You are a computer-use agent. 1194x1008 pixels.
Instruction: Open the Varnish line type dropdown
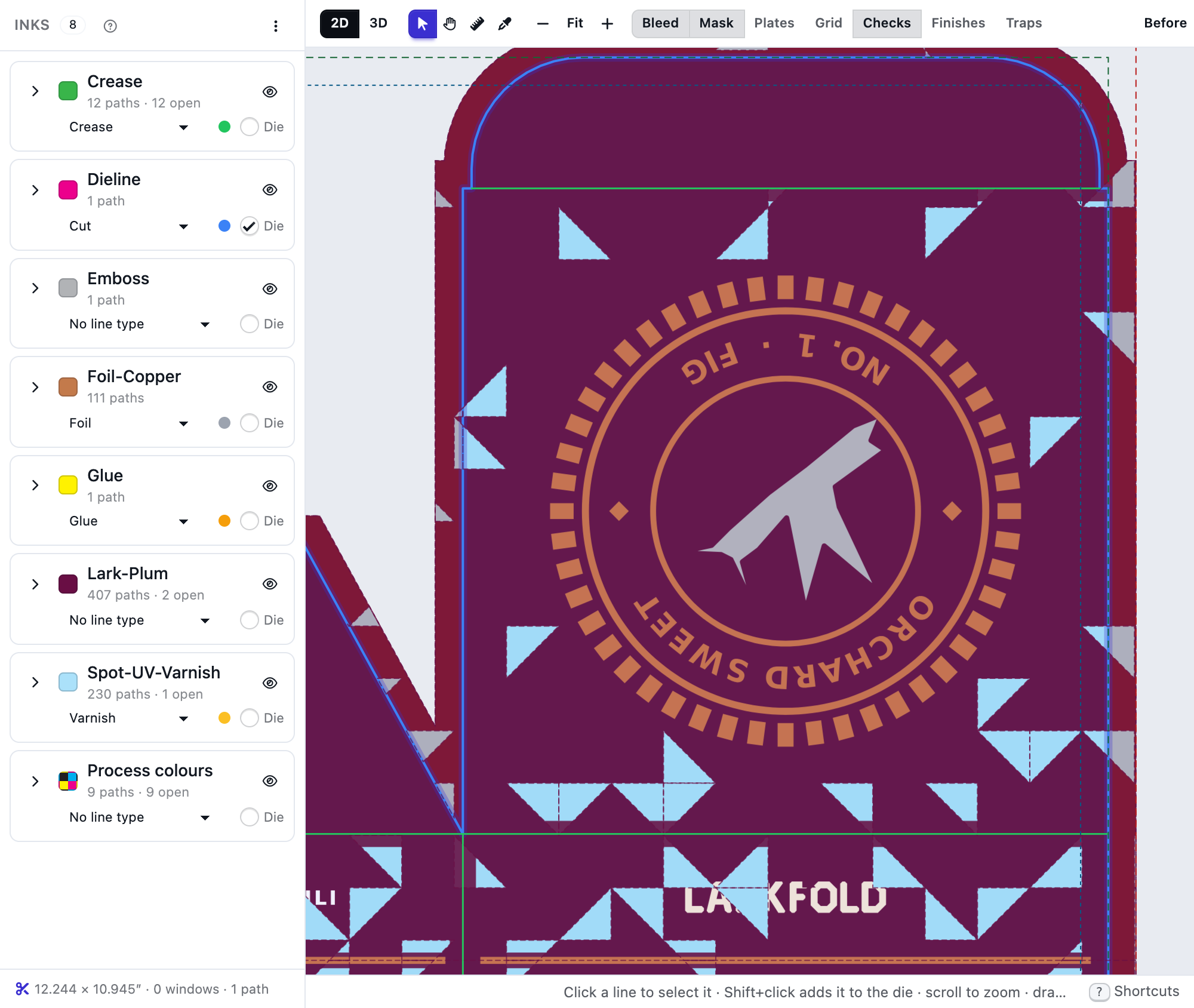pos(129,718)
